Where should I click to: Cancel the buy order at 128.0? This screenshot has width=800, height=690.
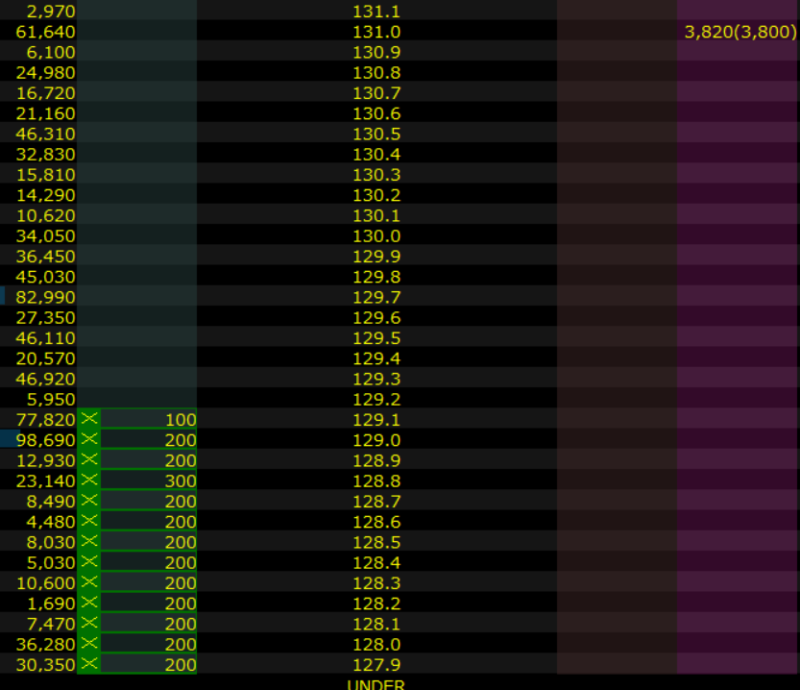tap(90, 644)
